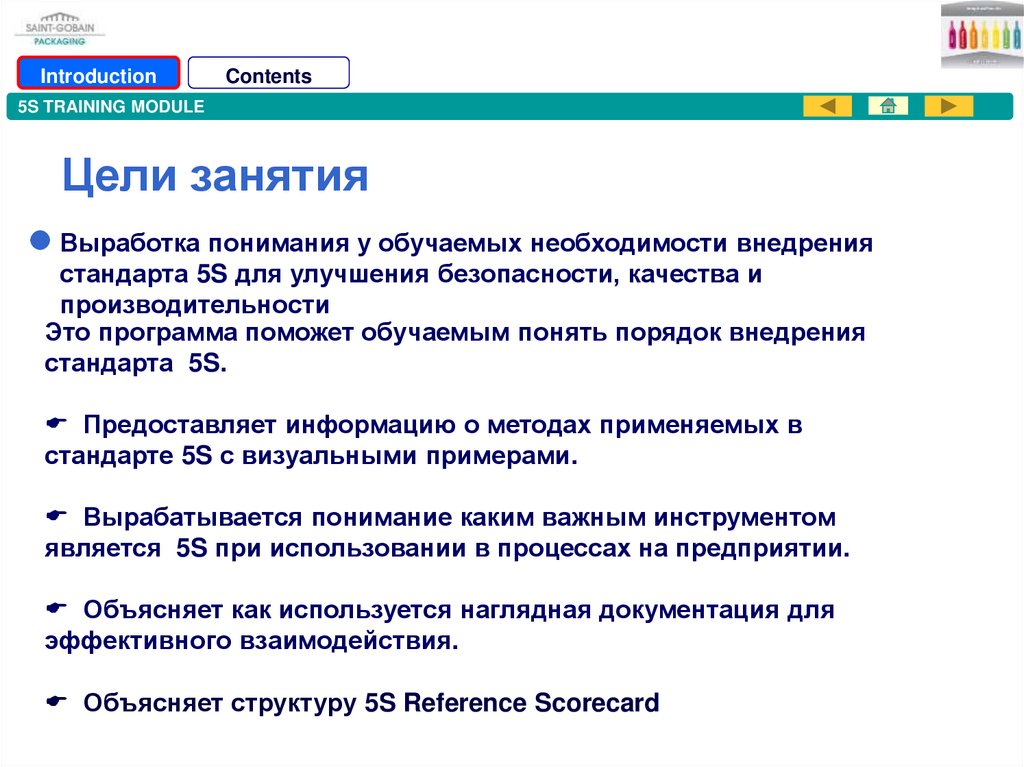1024x767 pixels.
Task: Go to the next slide with the right arrow
Action: pyautogui.click(x=948, y=106)
